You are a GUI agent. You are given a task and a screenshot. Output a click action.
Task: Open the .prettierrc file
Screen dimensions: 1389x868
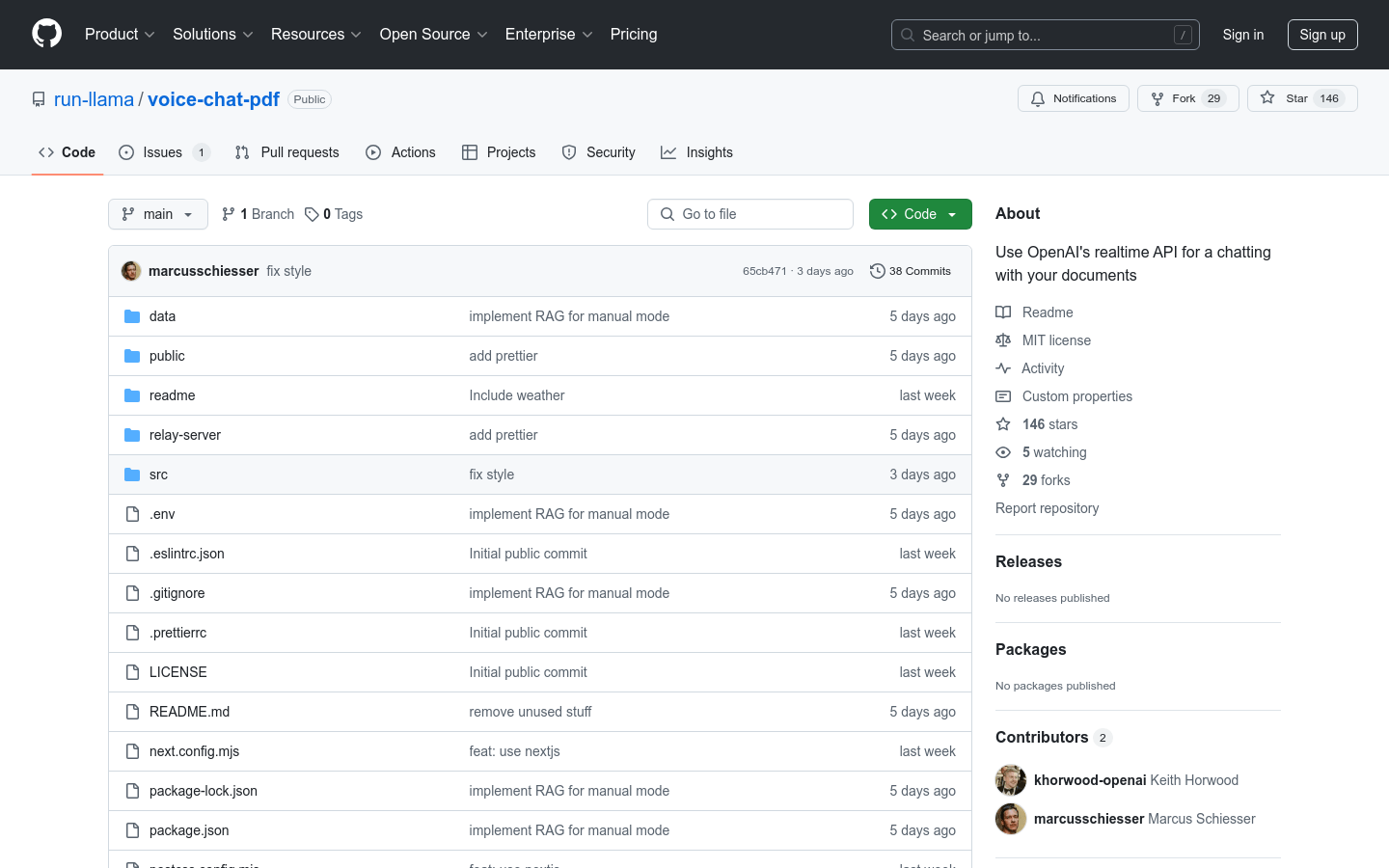(x=178, y=633)
